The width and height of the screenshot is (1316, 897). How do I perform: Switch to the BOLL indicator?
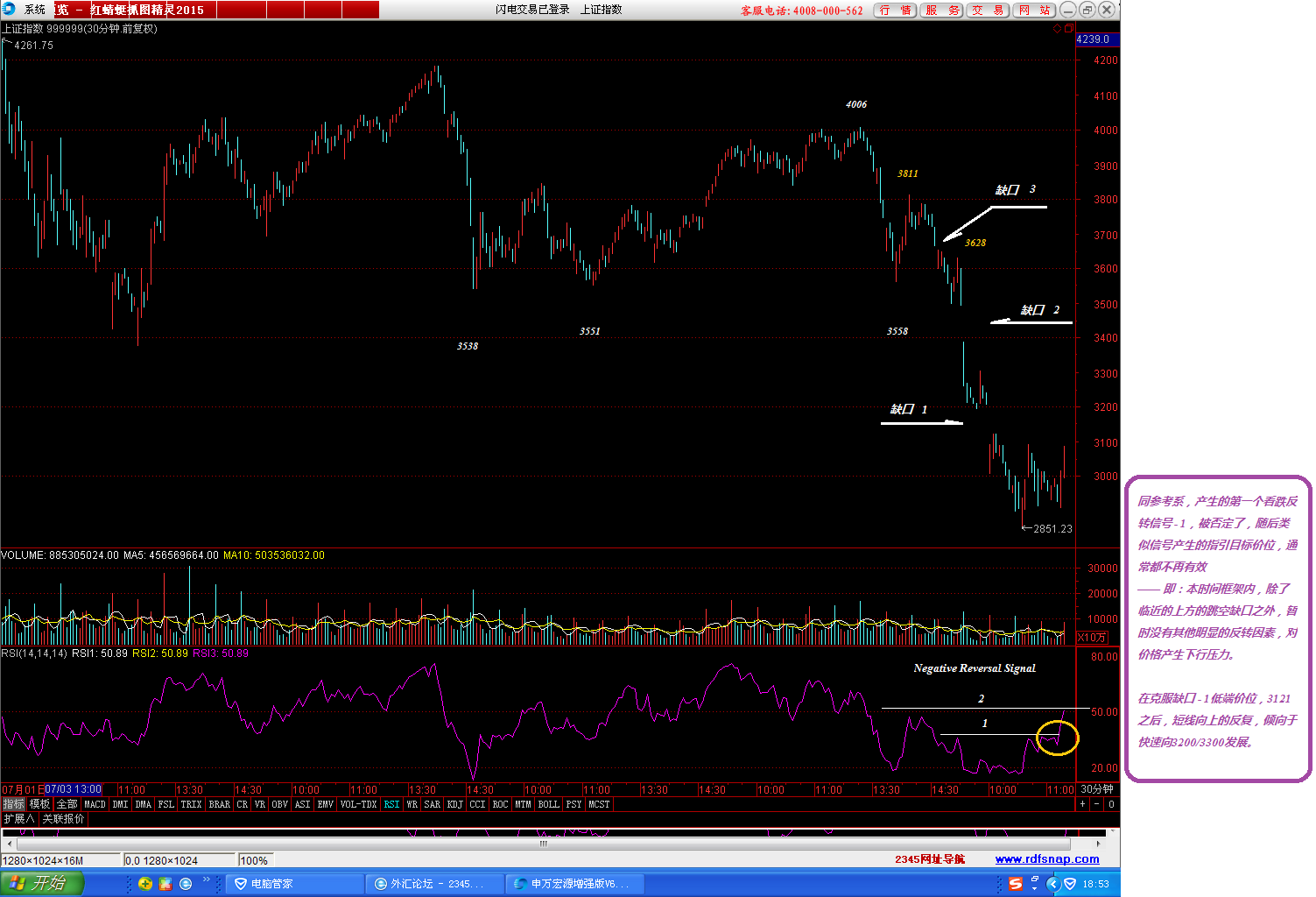click(x=548, y=804)
